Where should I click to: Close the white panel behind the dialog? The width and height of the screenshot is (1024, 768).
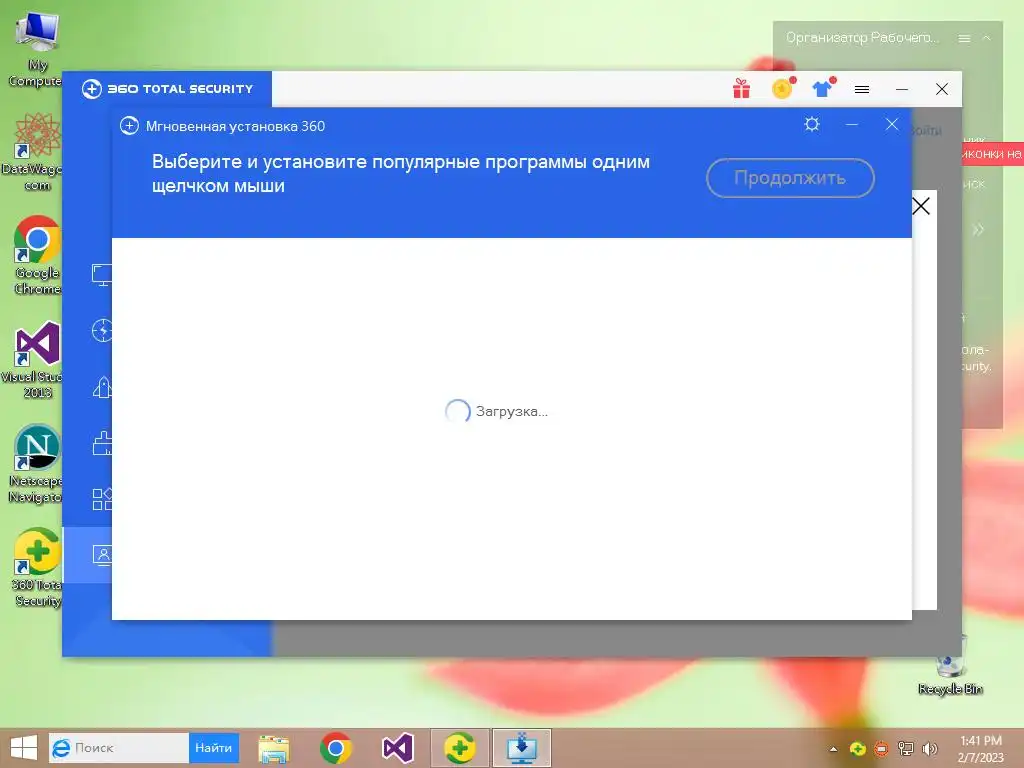pos(921,206)
